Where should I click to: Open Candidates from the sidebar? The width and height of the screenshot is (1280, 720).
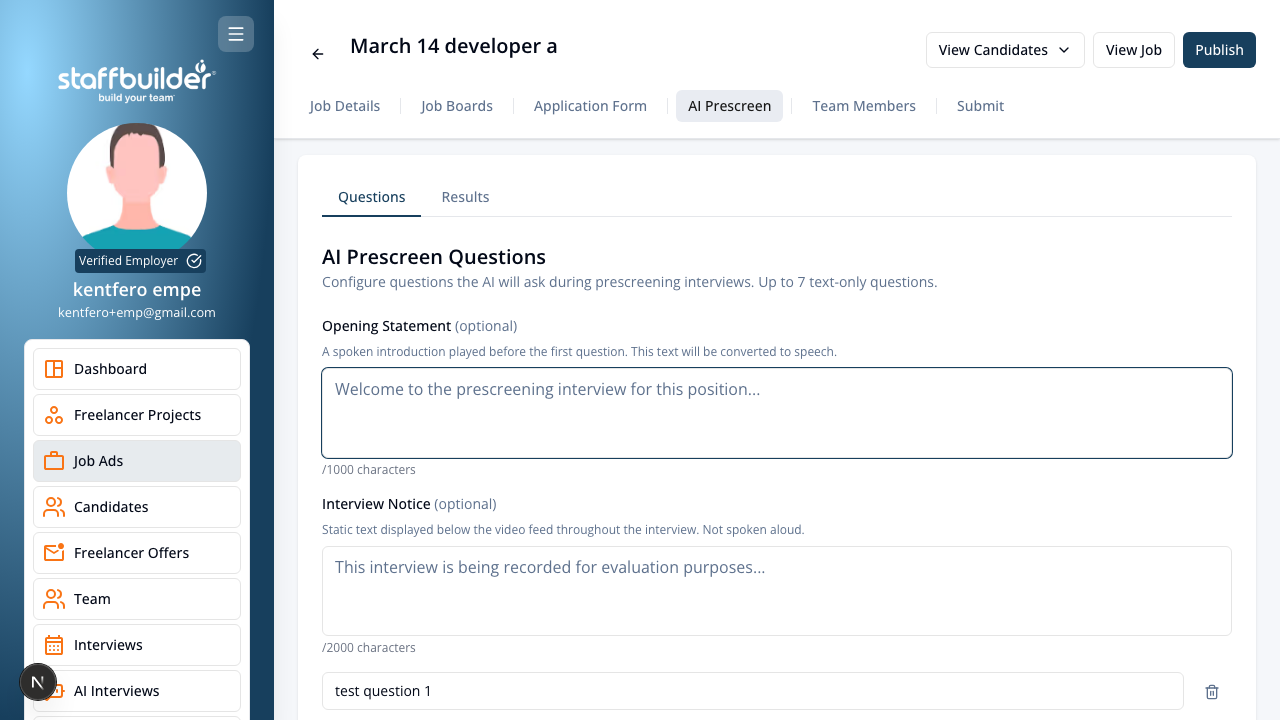[x=137, y=507]
